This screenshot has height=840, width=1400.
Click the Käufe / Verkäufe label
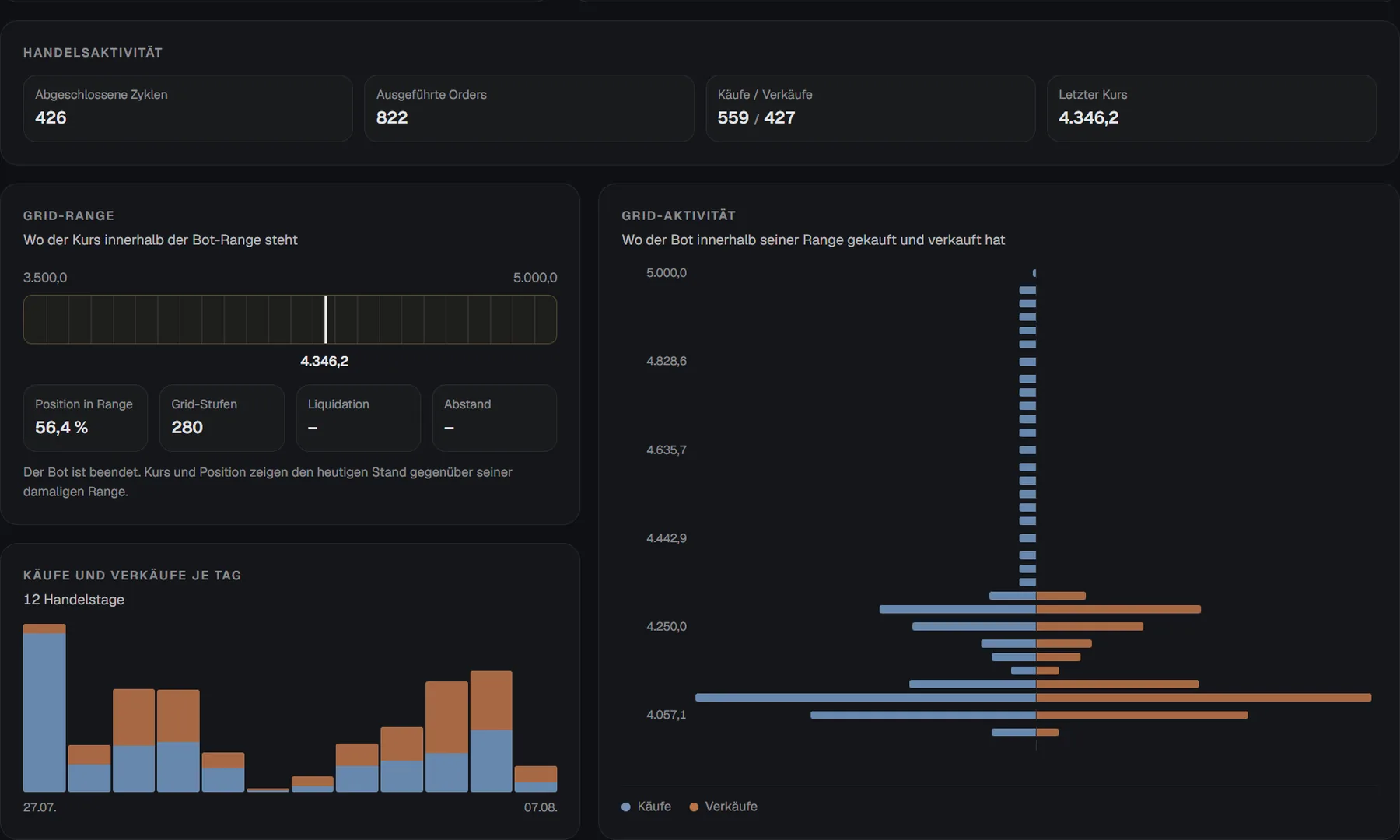tap(765, 94)
